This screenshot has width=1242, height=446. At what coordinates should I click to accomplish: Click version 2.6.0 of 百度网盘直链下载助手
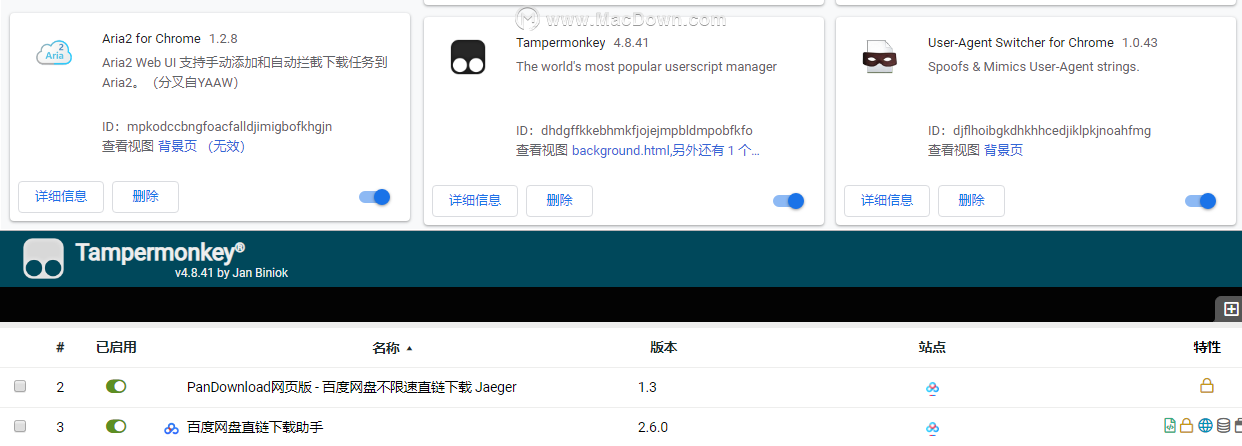(x=652, y=428)
